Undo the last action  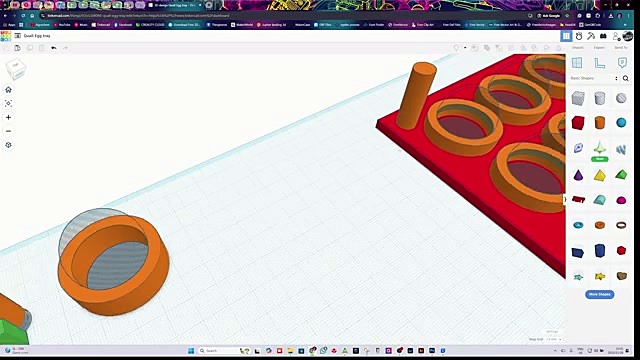pos(54,48)
